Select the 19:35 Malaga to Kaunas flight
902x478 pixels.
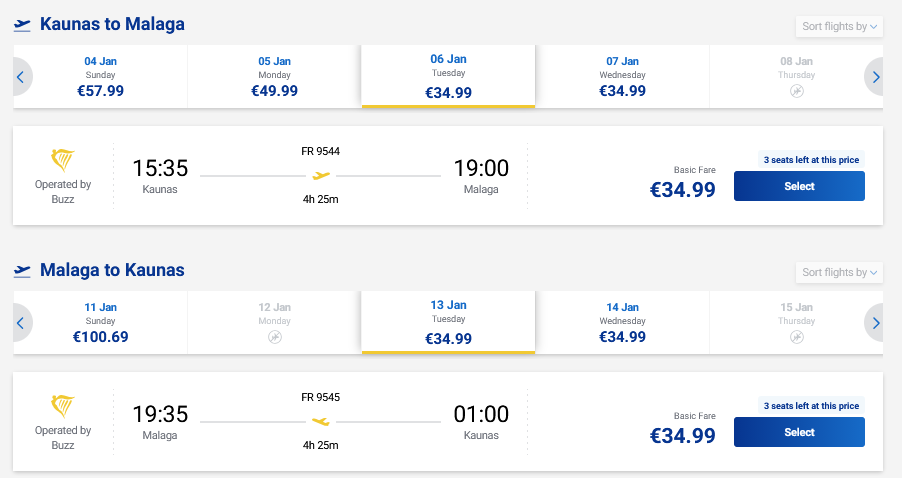tap(798, 432)
